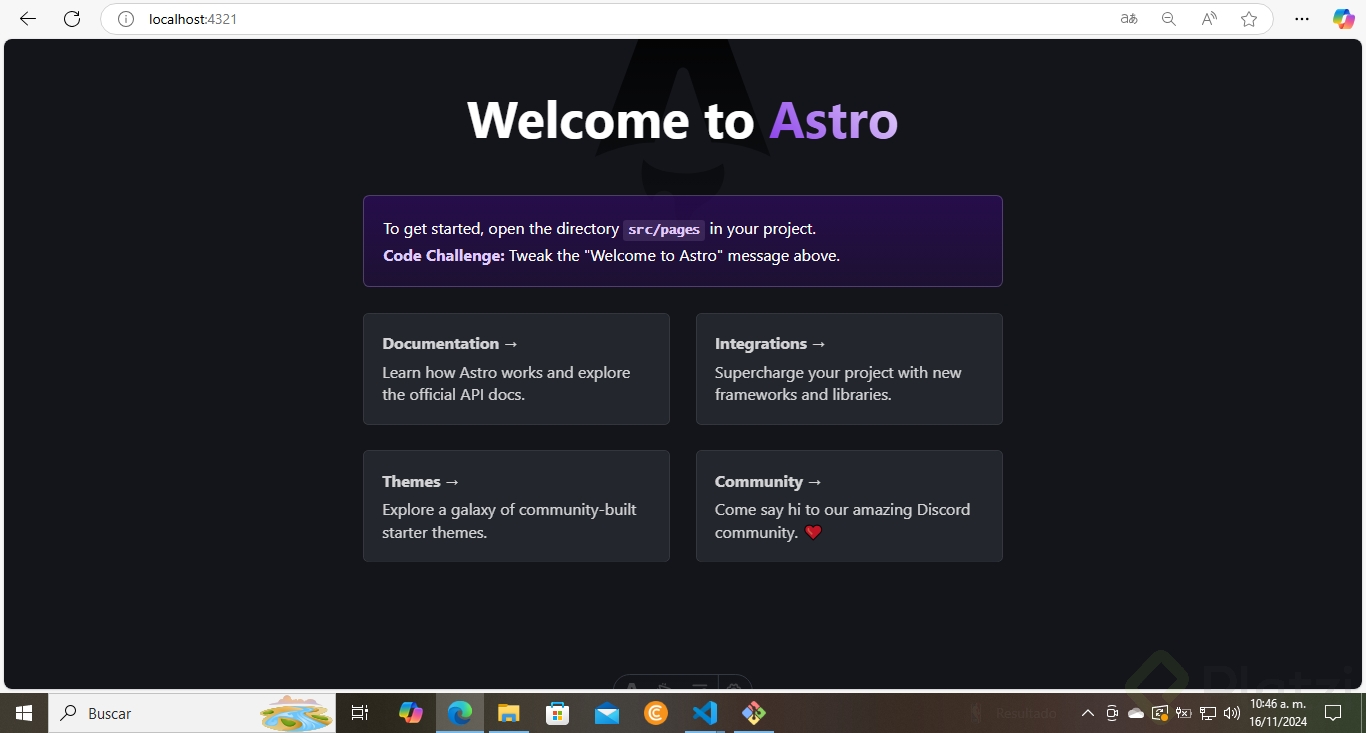Show hidden system tray icons

click(1088, 713)
